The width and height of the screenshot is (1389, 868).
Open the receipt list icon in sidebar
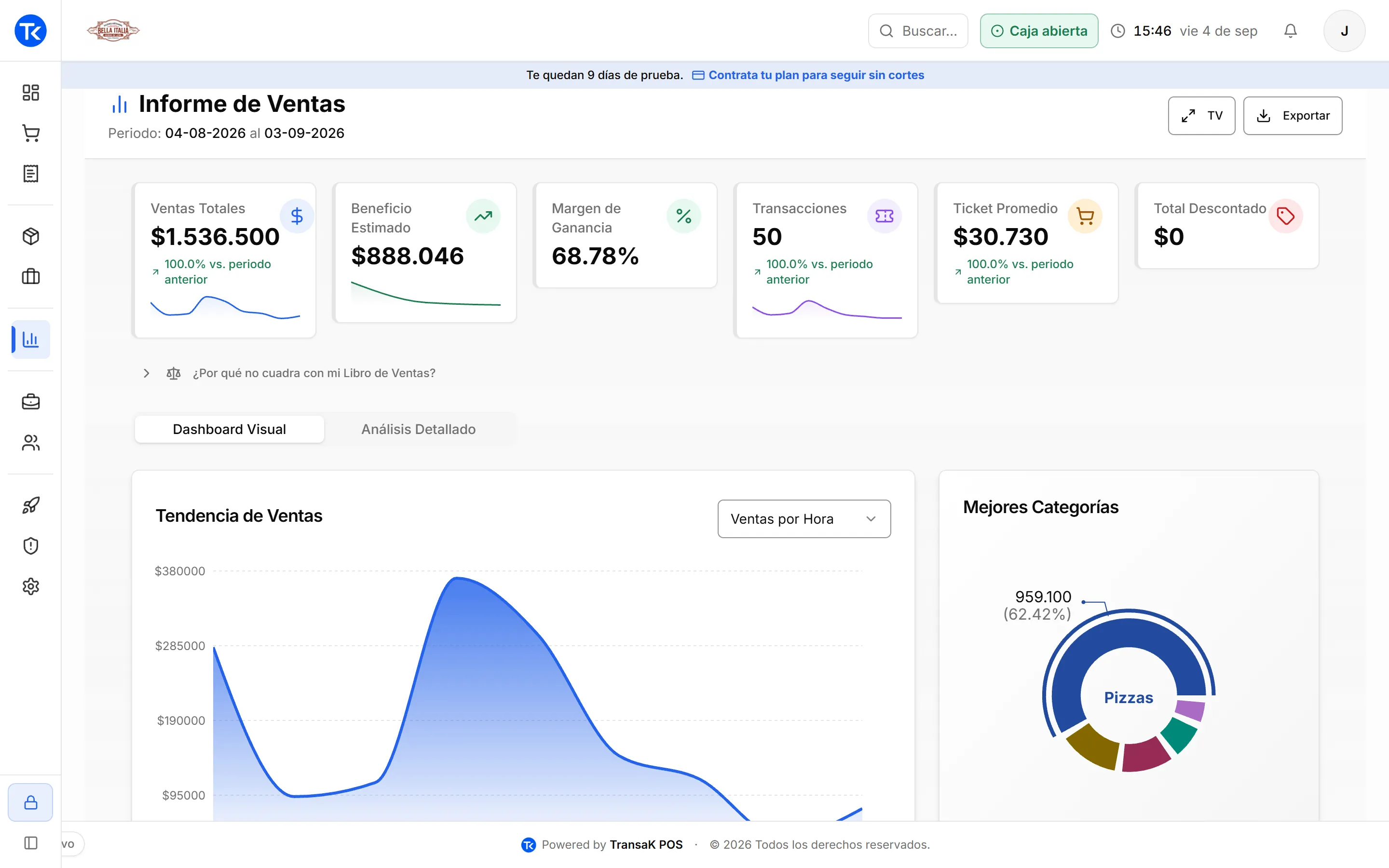click(30, 174)
